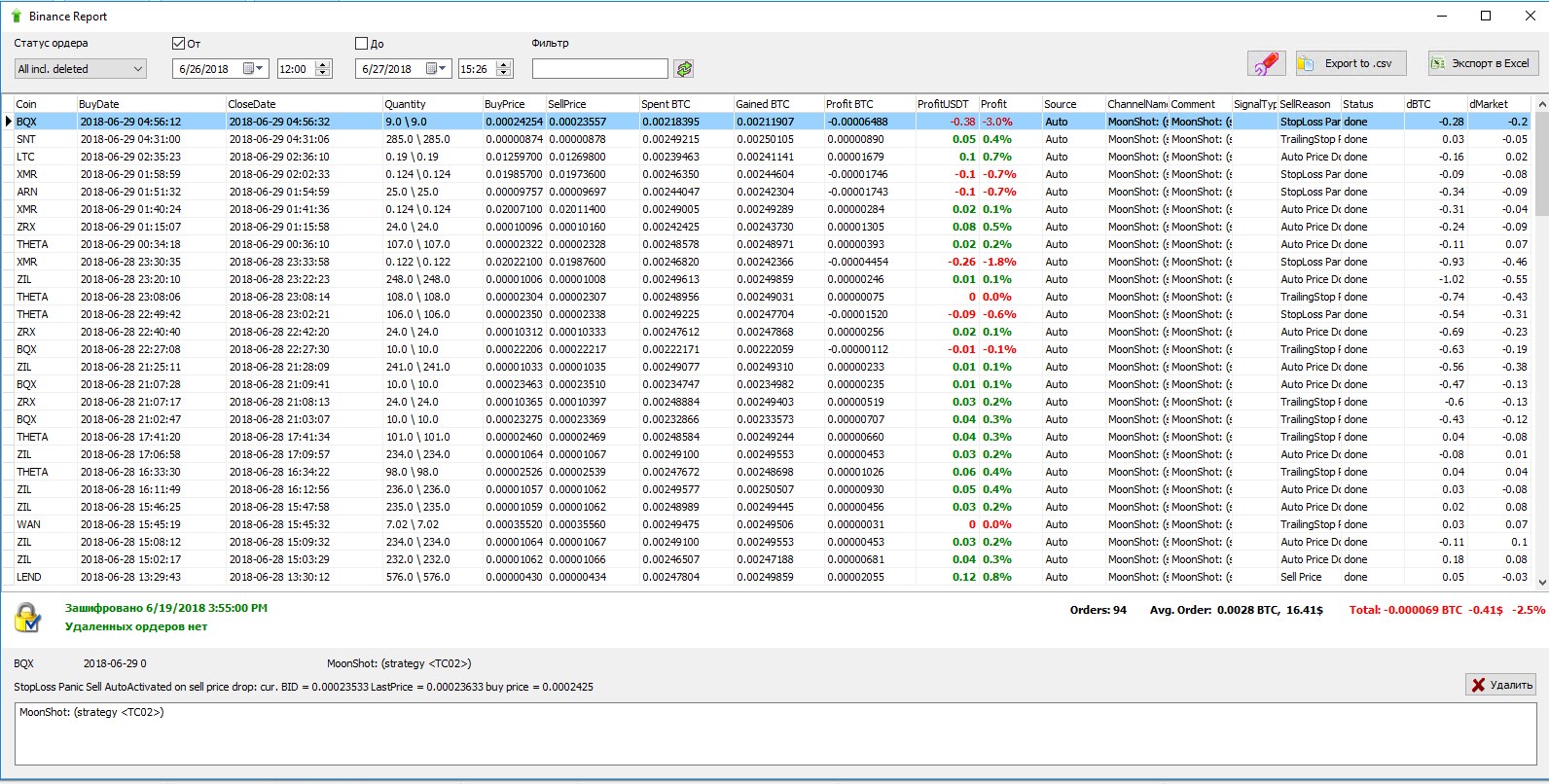The width and height of the screenshot is (1549, 784).
Task: Decrease the 15:26 end time spinner
Action: (504, 73)
